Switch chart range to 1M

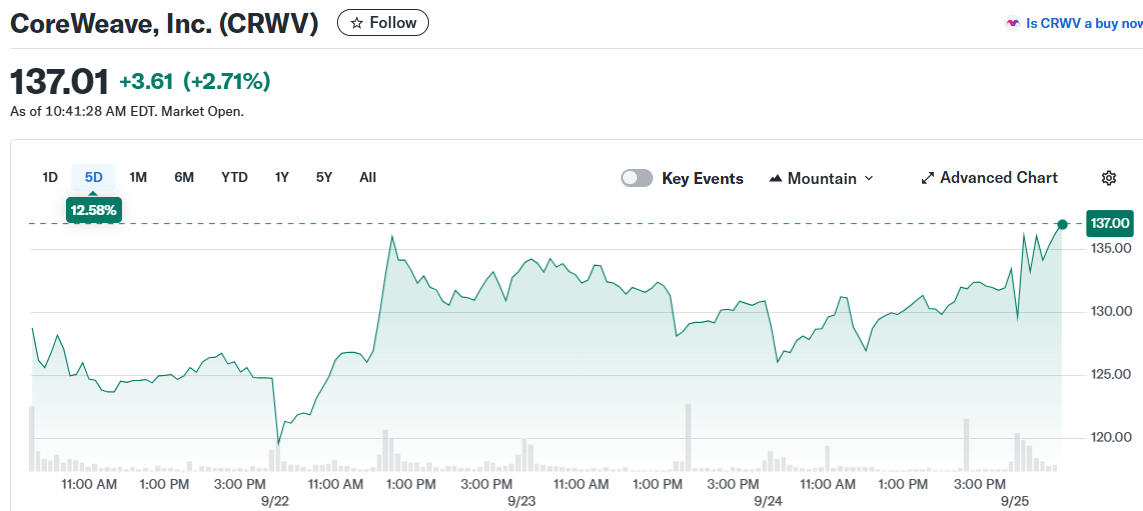tap(138, 177)
